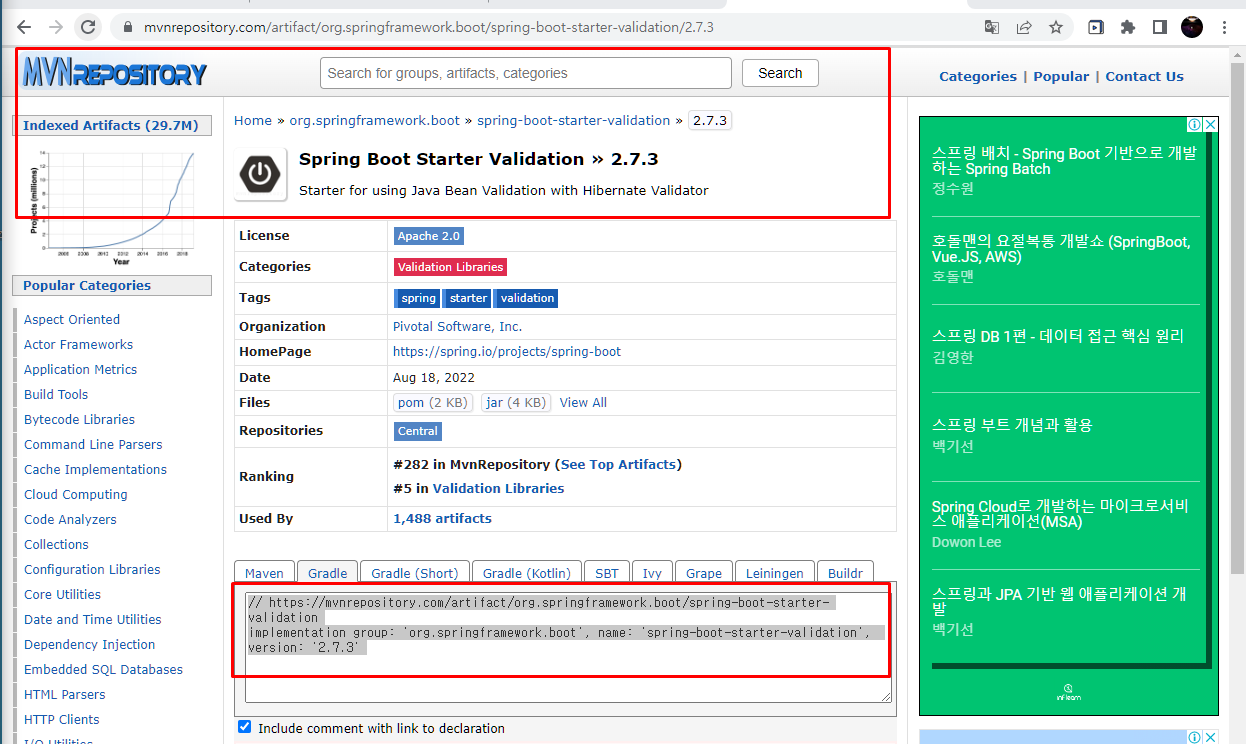Toggle Include comment with link checkbox
The image size is (1246, 744).
245,727
